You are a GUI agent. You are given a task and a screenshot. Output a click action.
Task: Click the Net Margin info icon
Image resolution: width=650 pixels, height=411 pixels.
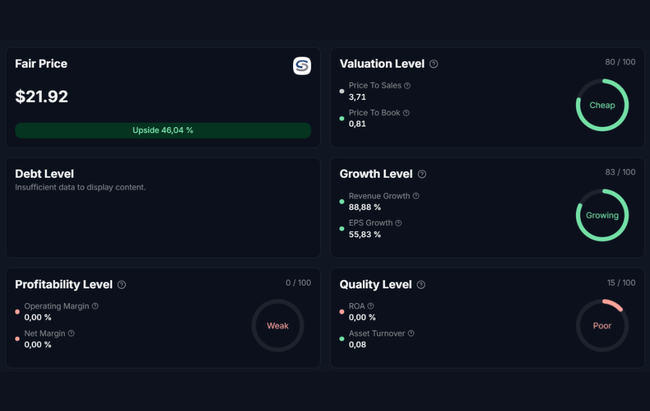(x=71, y=333)
